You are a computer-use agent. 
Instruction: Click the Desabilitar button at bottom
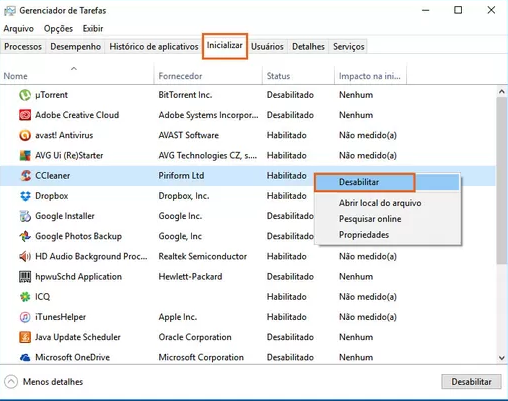click(x=471, y=382)
